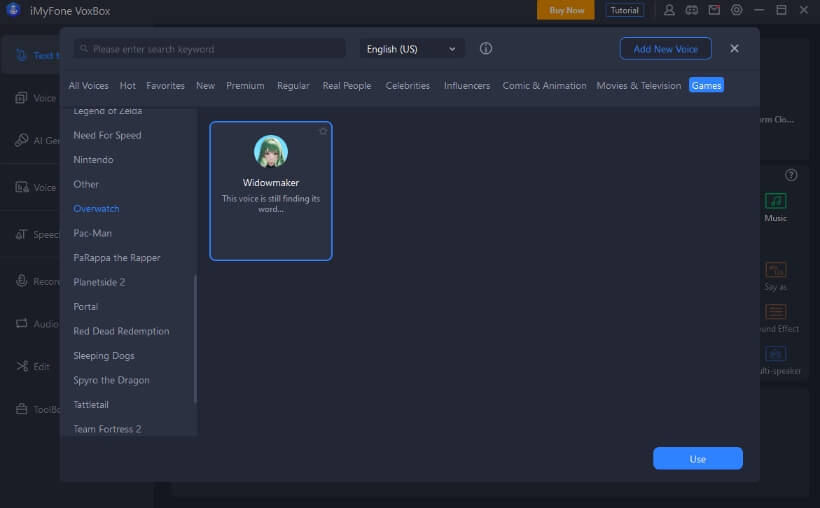Open the Edit scissors sidebar icon
This screenshot has height=508, width=820.
tap(22, 366)
